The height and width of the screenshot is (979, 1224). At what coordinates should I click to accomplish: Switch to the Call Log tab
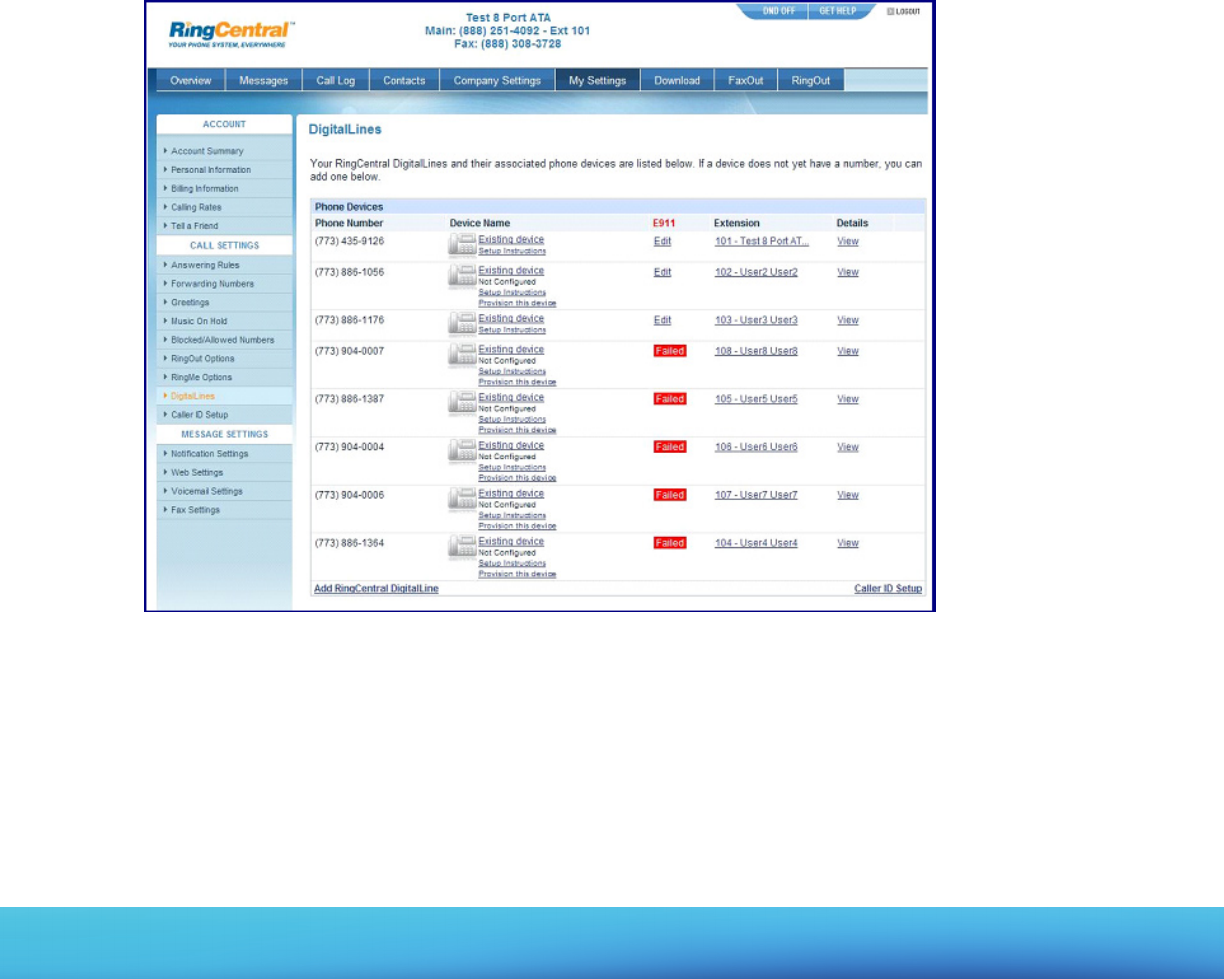[x=336, y=81]
